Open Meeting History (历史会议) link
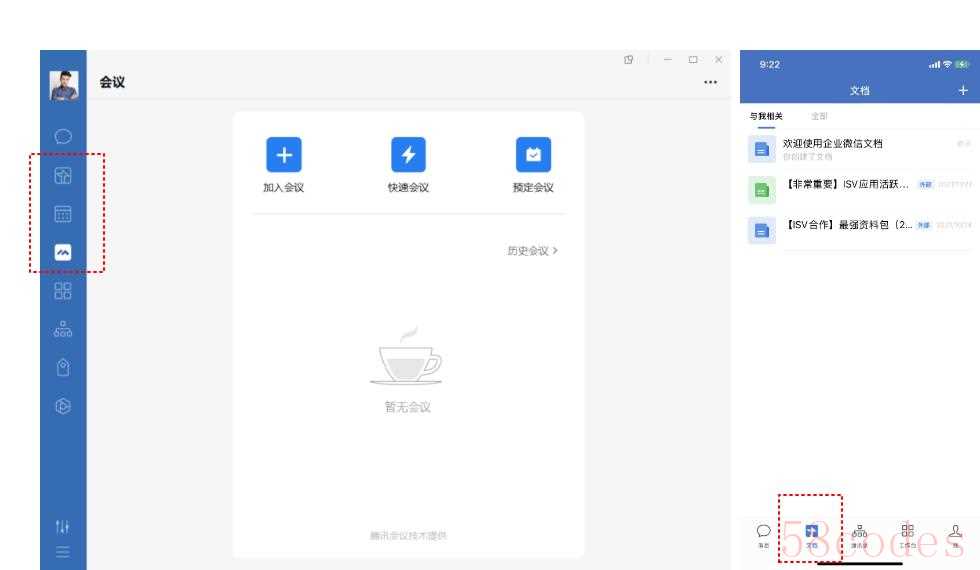The width and height of the screenshot is (980, 570). click(532, 251)
